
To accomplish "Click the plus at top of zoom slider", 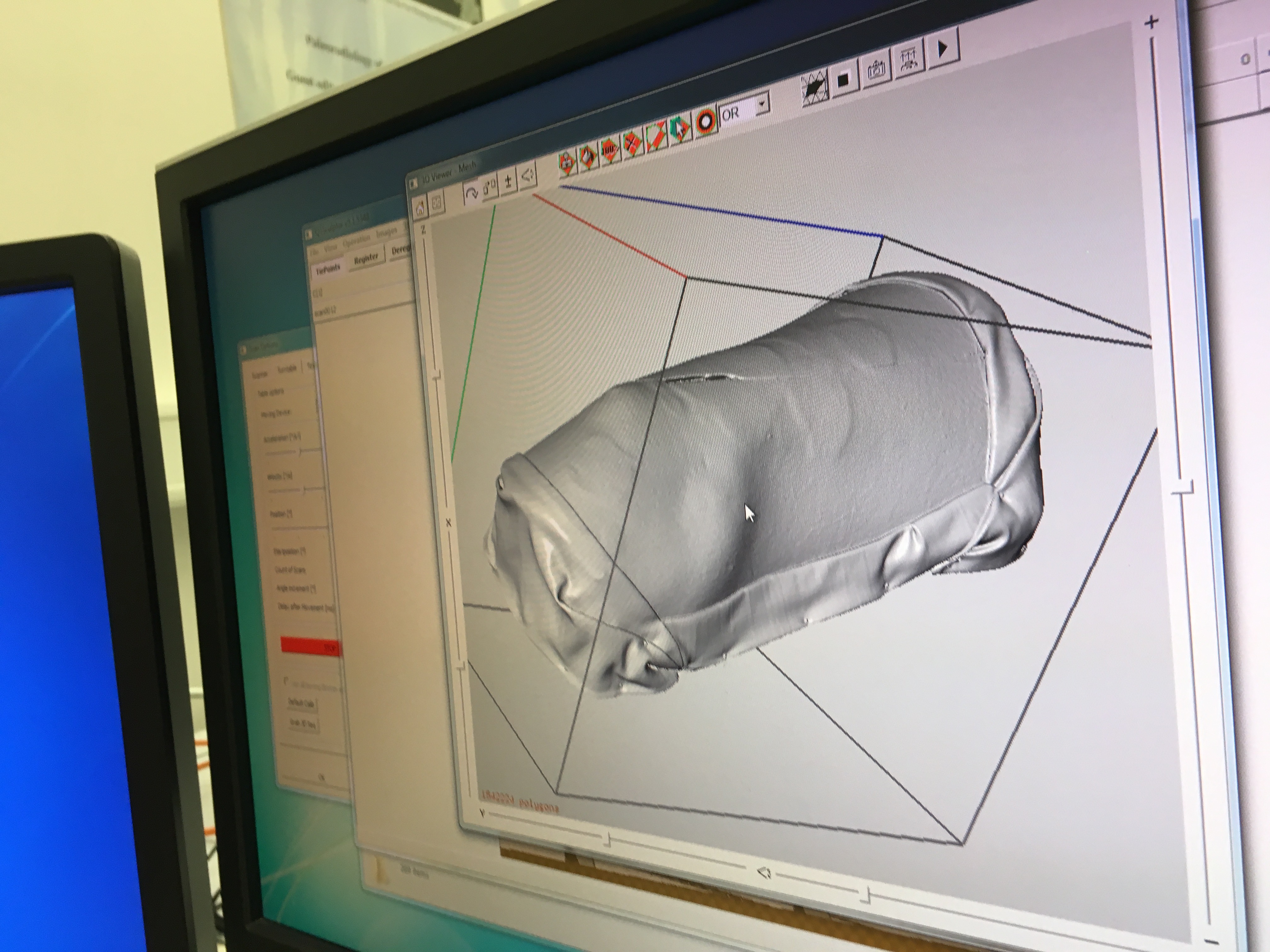I will (x=1151, y=22).
